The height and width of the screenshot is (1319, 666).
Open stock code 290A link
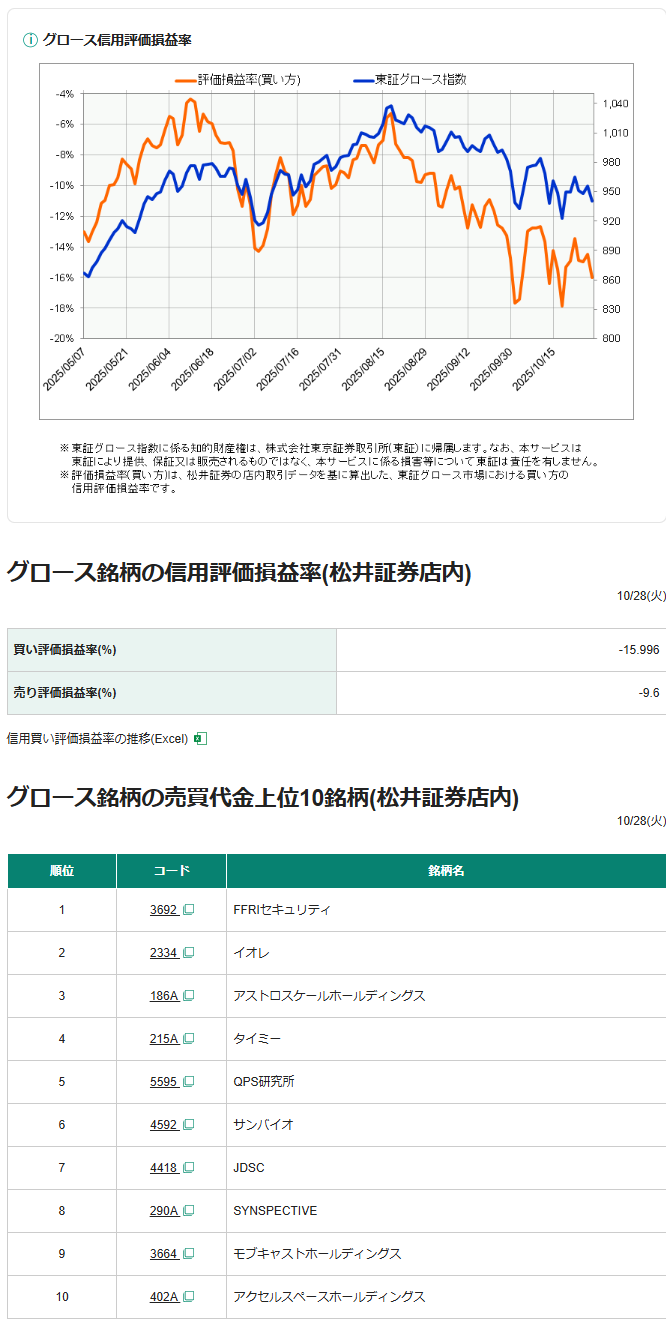(164, 1211)
